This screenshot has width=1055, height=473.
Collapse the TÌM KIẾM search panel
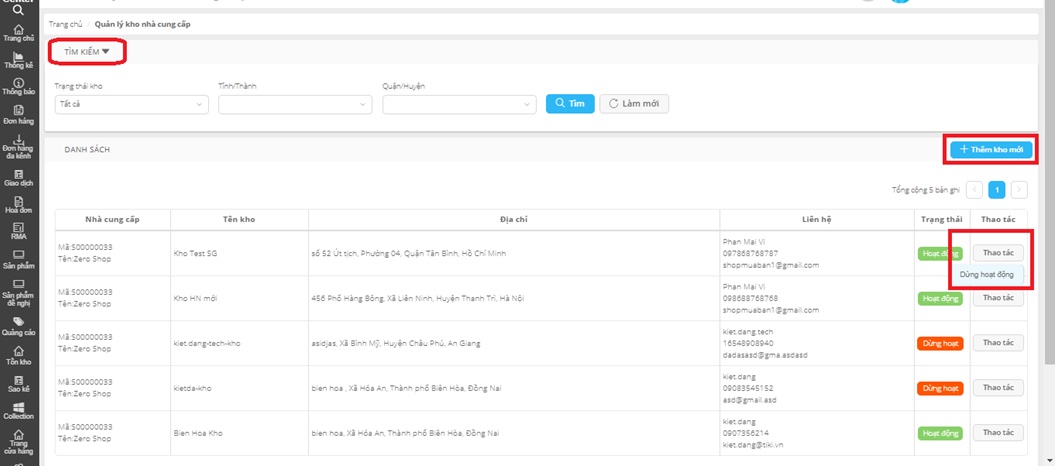(87, 51)
